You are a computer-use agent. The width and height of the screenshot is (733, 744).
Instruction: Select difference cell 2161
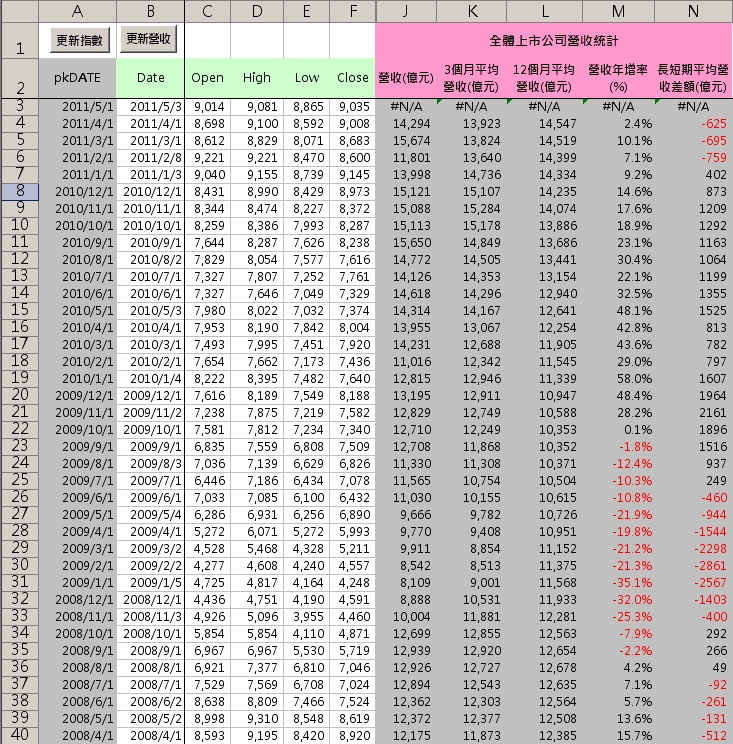[694, 413]
